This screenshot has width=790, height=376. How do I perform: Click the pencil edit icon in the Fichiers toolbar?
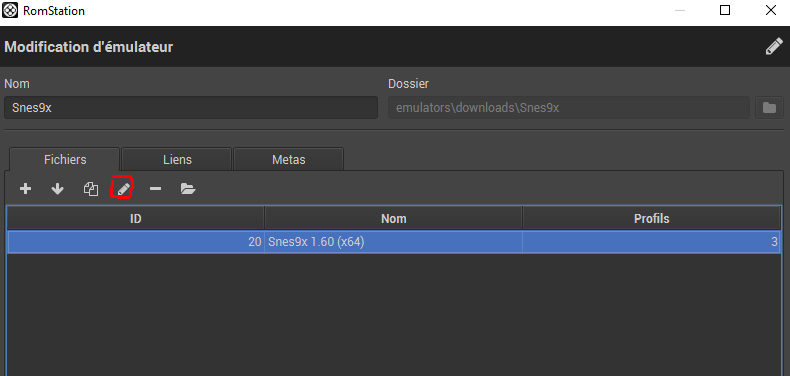coord(123,189)
